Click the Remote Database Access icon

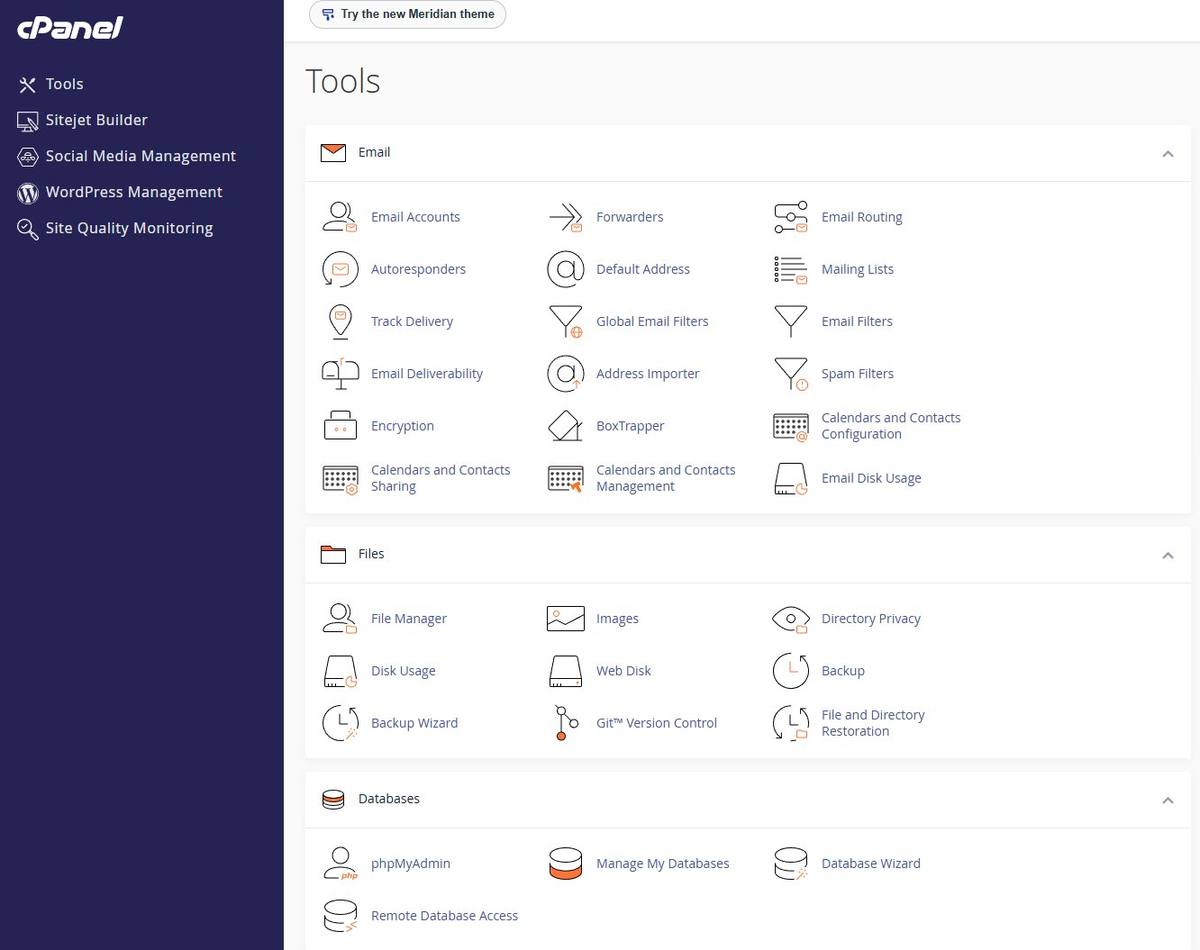(340, 915)
